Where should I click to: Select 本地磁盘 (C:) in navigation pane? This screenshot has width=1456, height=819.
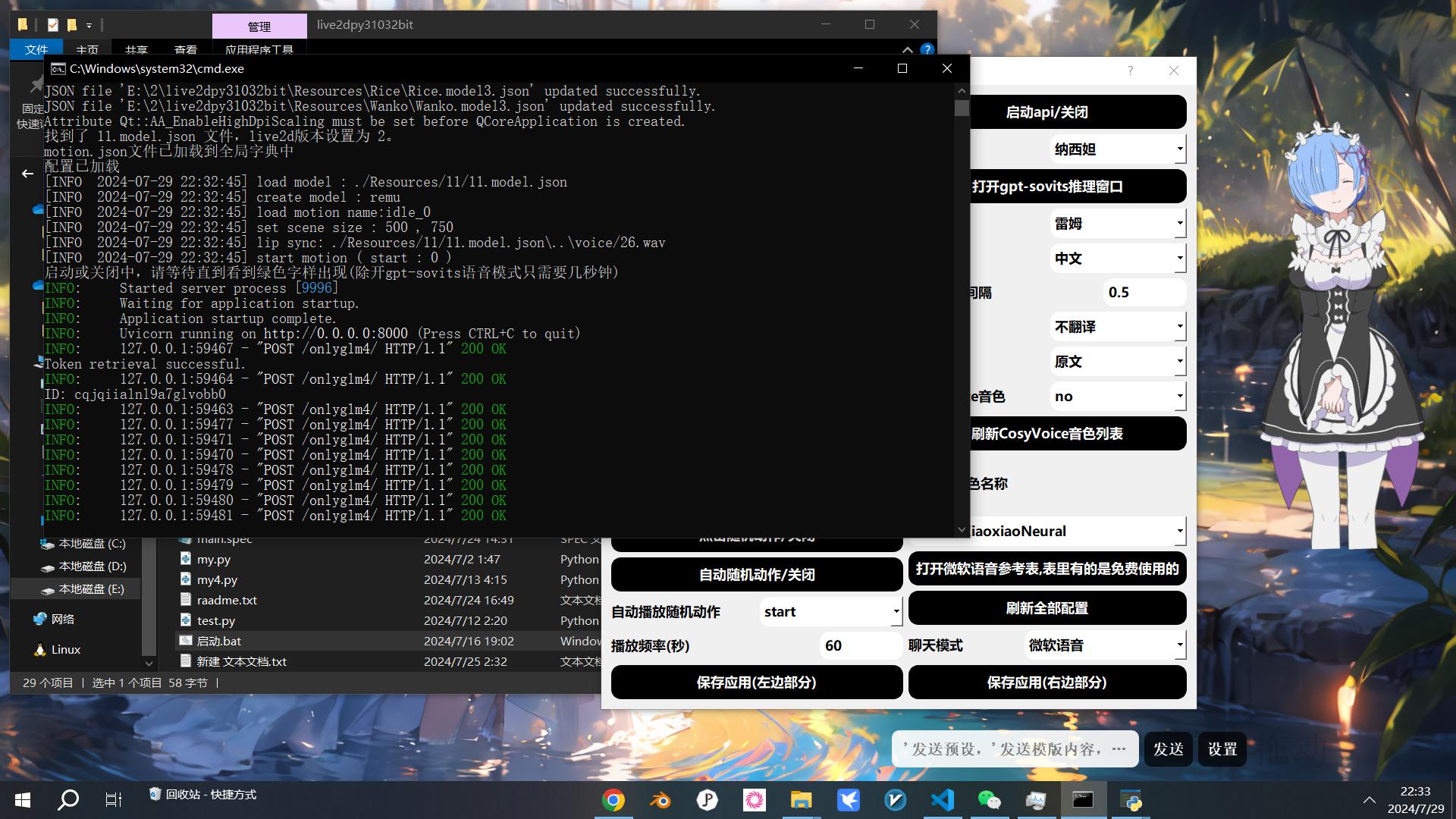pos(83,544)
